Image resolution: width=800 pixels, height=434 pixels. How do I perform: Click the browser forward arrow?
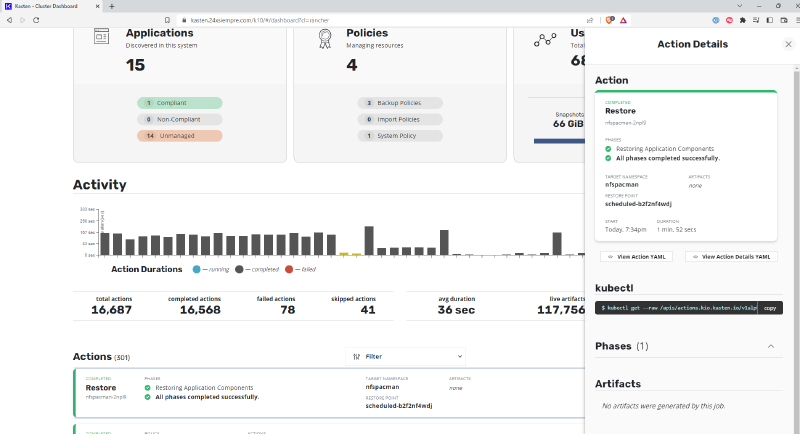[22, 20]
